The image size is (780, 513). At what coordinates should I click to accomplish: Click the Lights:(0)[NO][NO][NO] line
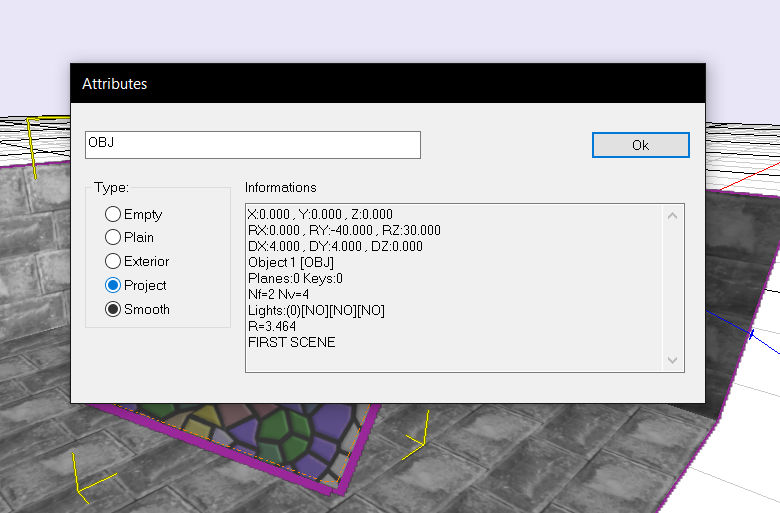coord(316,310)
